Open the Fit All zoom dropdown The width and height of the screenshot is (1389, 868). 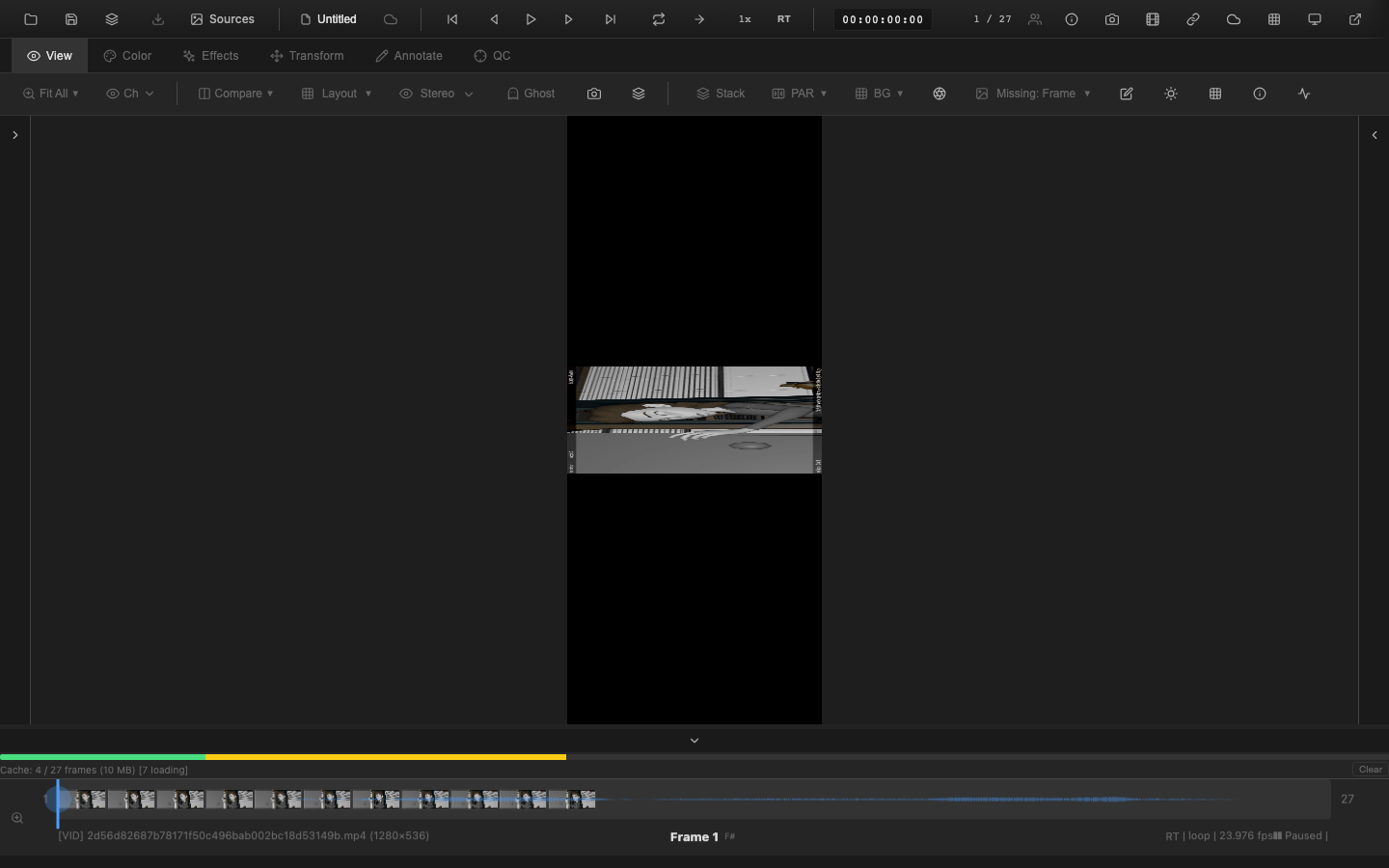50,94
